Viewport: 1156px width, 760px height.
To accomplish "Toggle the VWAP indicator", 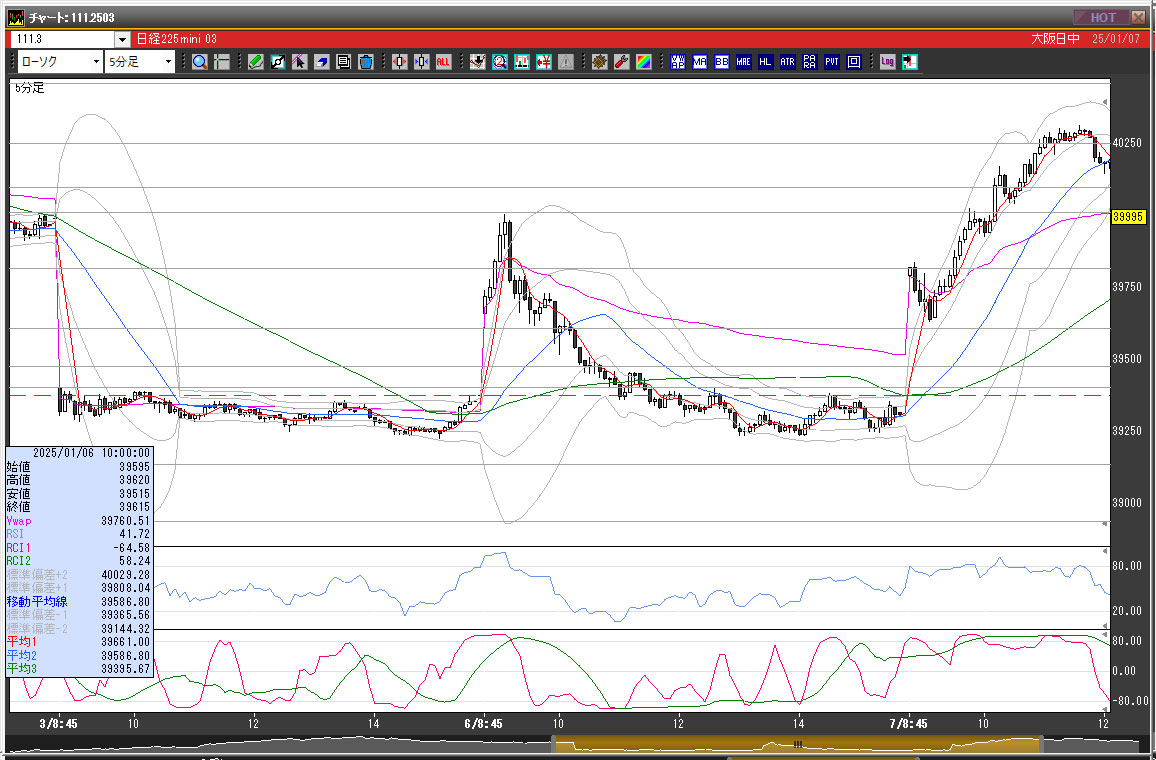I will [x=678, y=62].
